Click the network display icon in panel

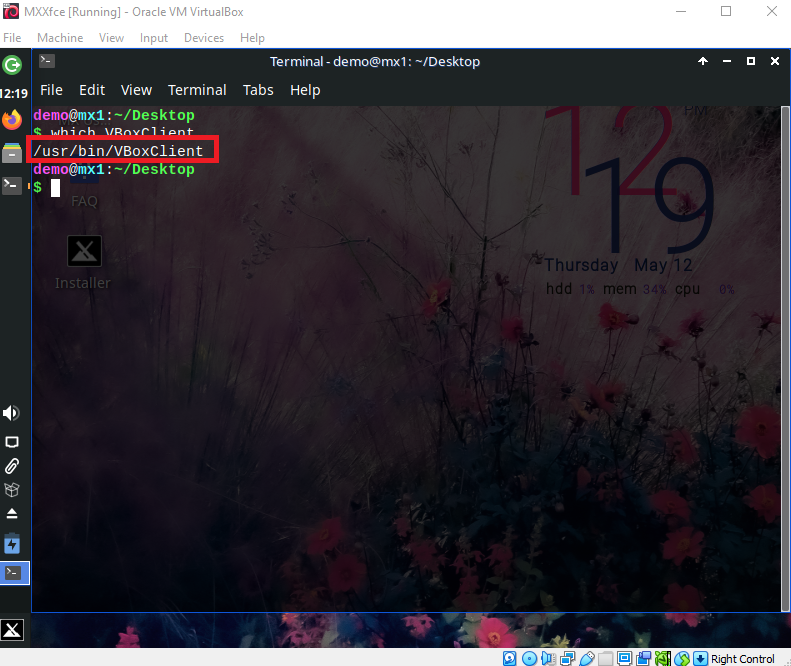(x=12, y=442)
